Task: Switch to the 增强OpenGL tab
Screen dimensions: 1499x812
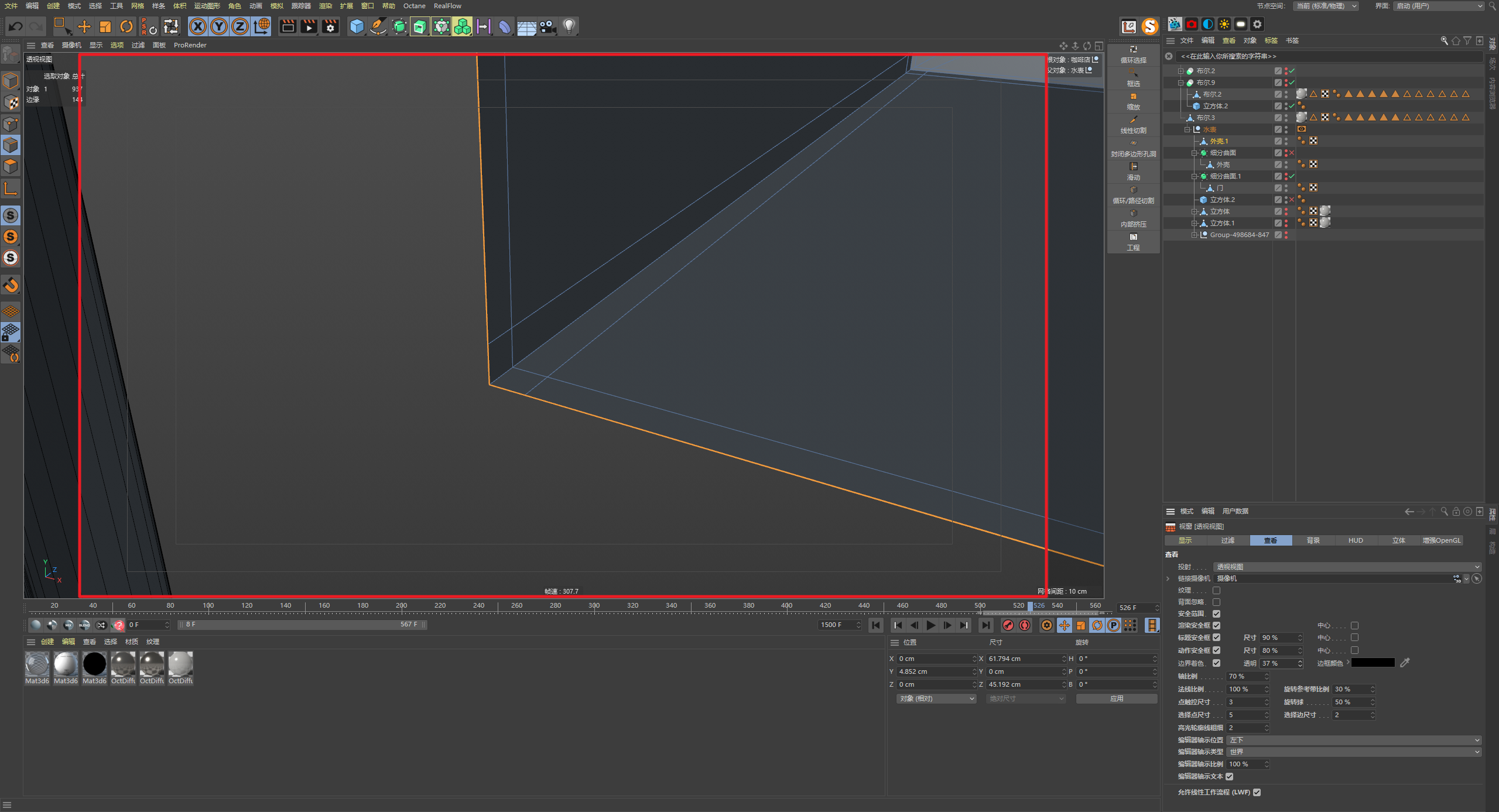Action: click(x=1442, y=540)
